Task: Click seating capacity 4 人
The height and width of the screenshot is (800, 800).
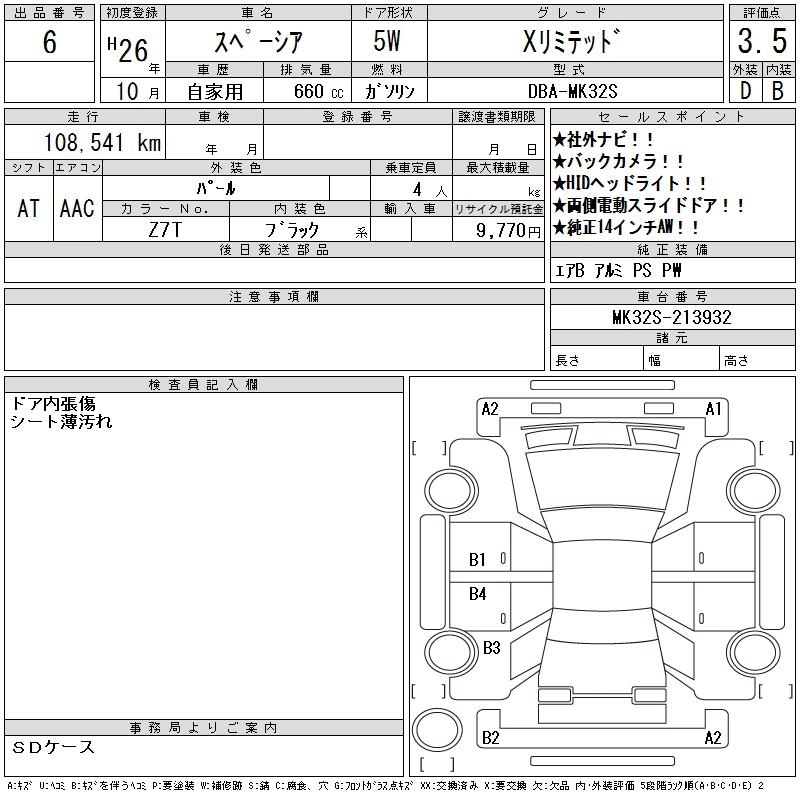Action: (430, 190)
